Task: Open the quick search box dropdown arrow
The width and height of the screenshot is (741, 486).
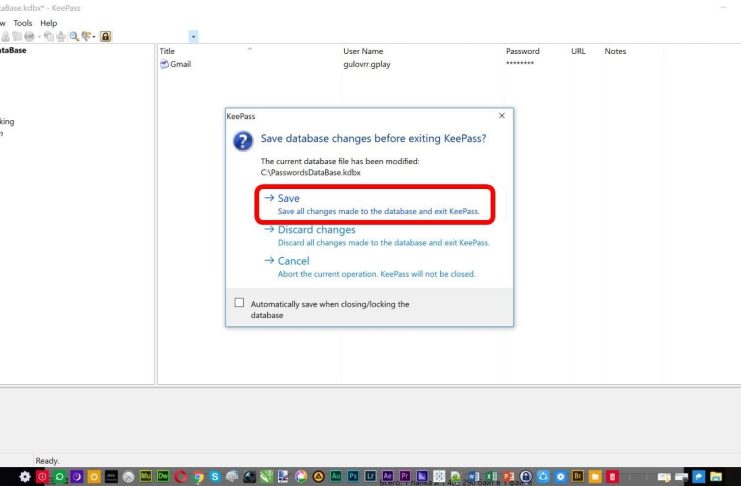Action: click(194, 37)
